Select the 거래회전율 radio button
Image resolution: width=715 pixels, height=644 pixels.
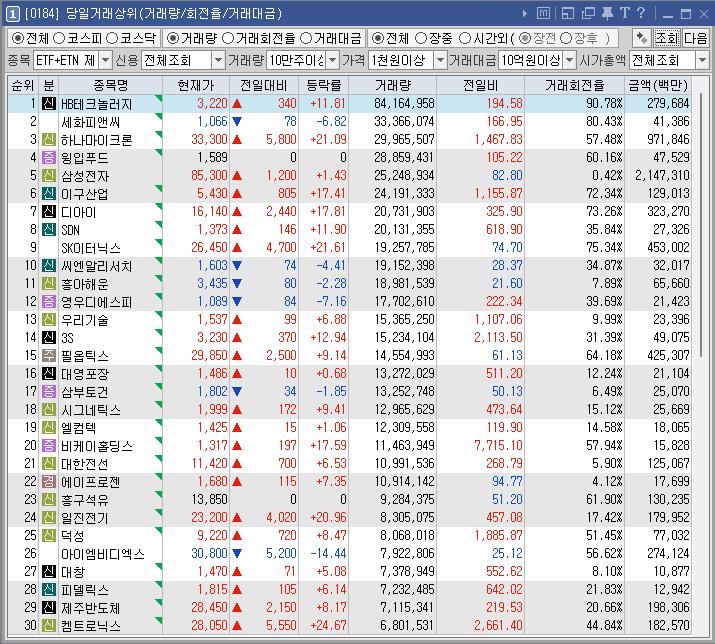point(228,38)
